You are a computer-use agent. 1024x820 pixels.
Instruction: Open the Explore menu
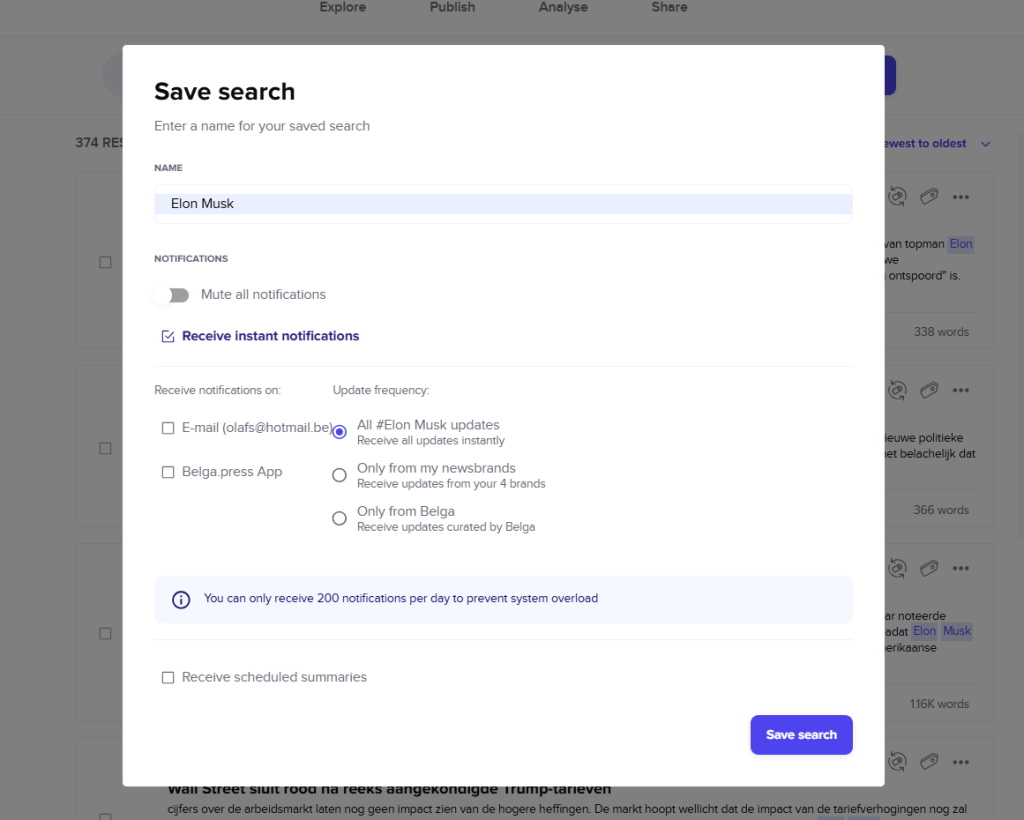[x=343, y=8]
